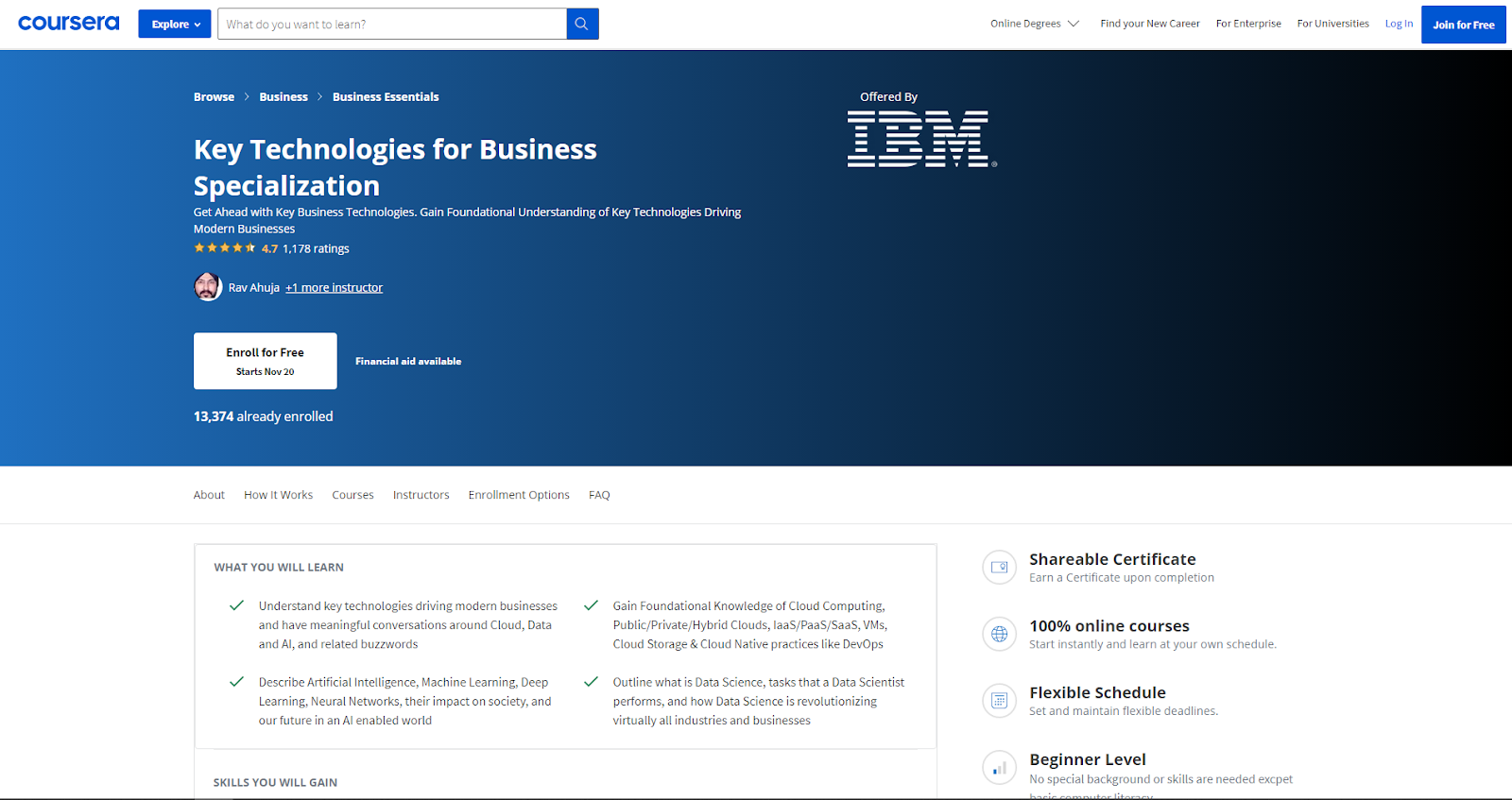The image size is (1512, 800).
Task: Open Financial aid available link
Action: 408,361
